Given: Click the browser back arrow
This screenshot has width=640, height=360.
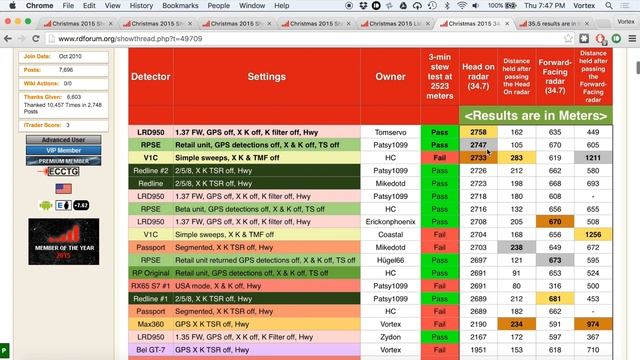Looking at the screenshot, I should [x=8, y=39].
